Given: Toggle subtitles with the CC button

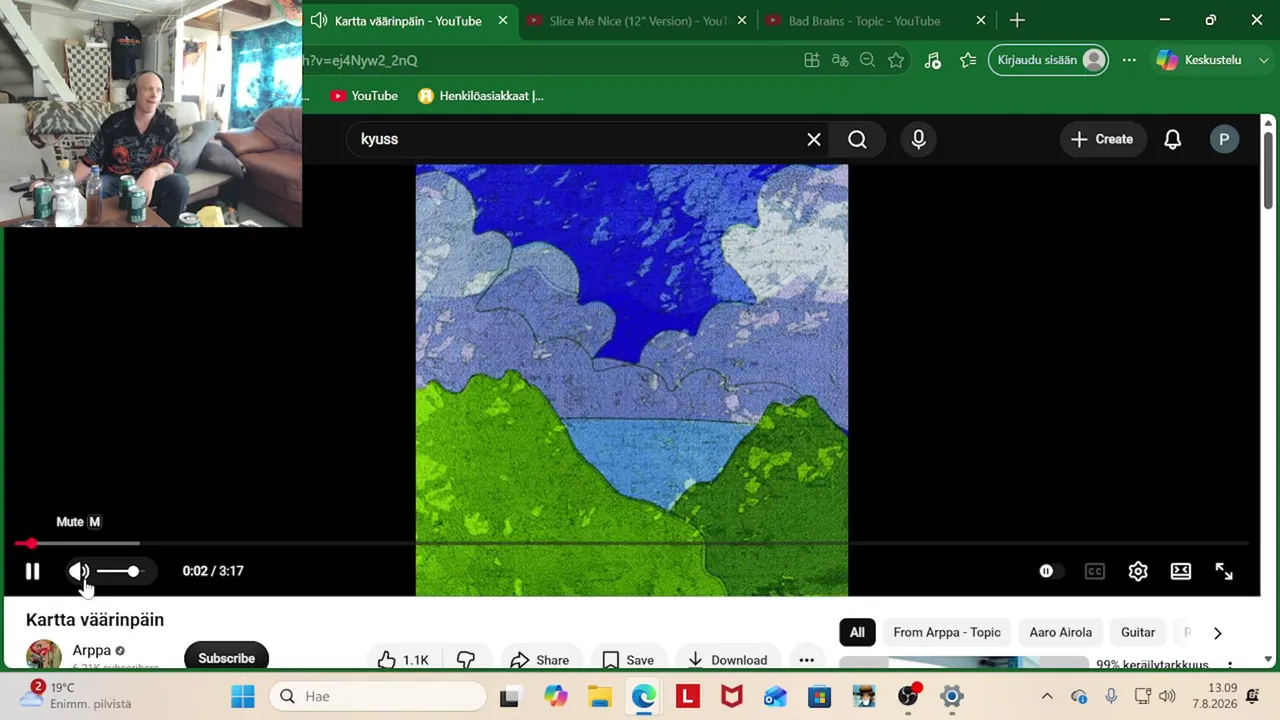Looking at the screenshot, I should pos(1095,571).
